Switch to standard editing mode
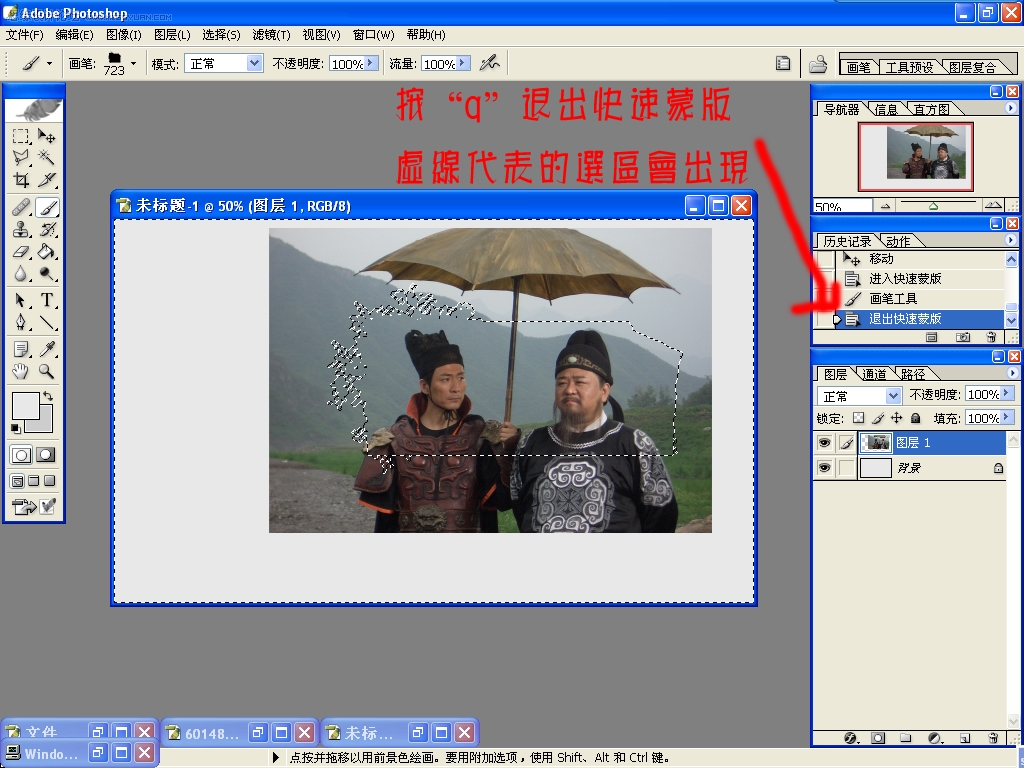This screenshot has width=1024, height=768. pyautogui.click(x=21, y=455)
